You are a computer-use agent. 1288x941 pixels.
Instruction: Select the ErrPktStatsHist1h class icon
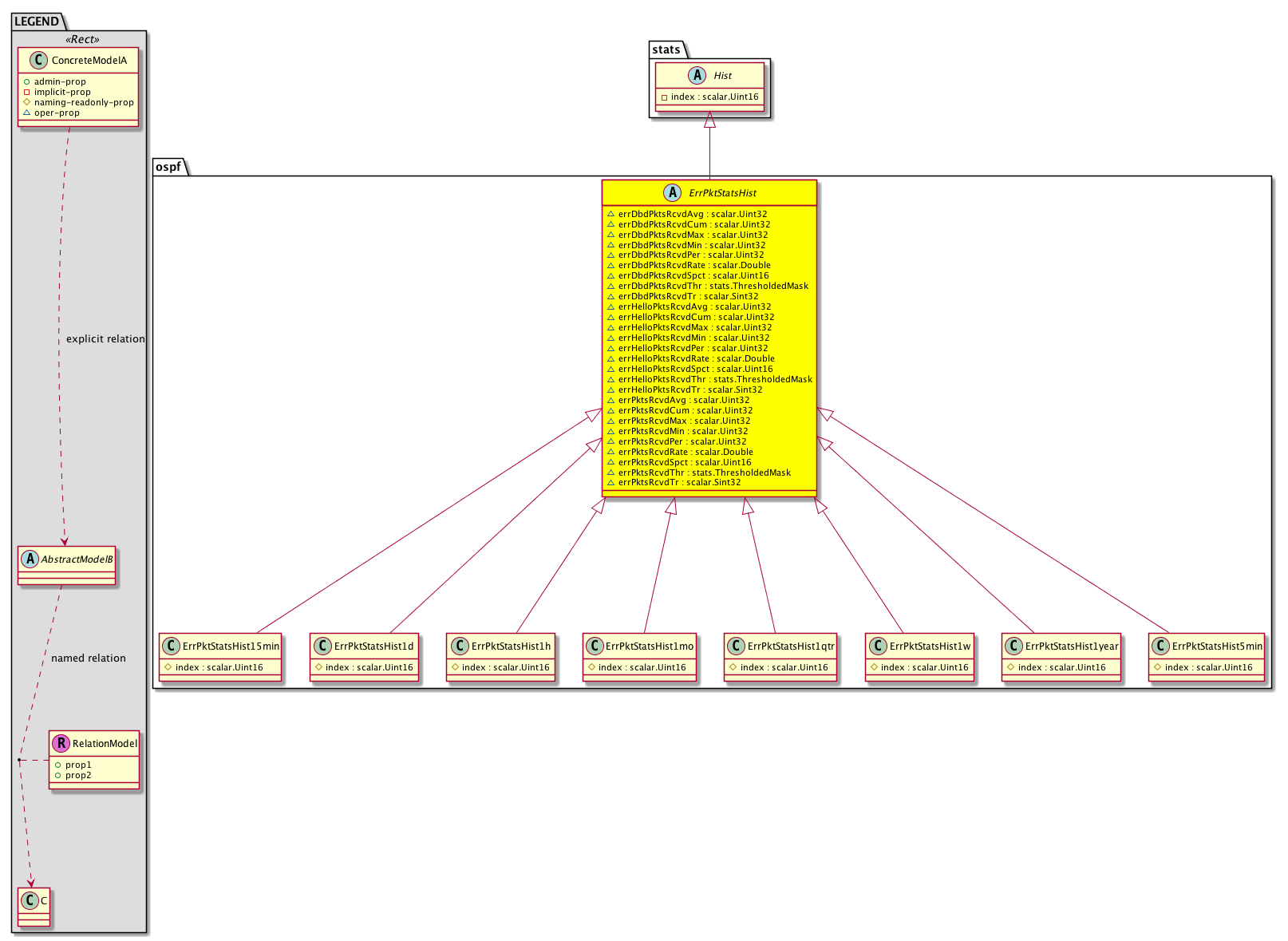point(459,646)
